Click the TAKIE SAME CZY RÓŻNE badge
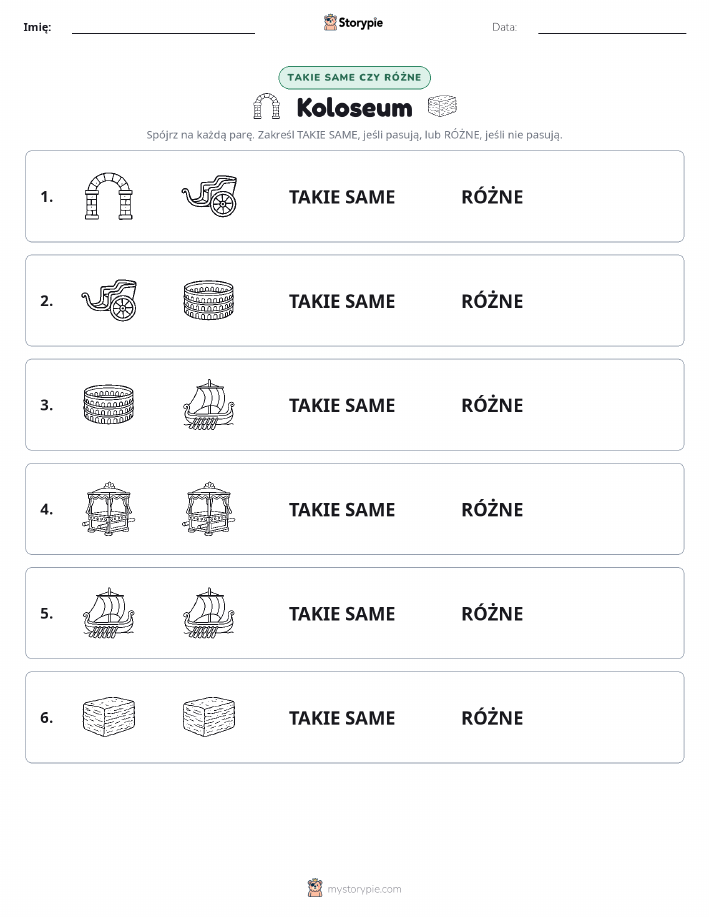Screen dimensions: 709x917 click(x=354, y=77)
